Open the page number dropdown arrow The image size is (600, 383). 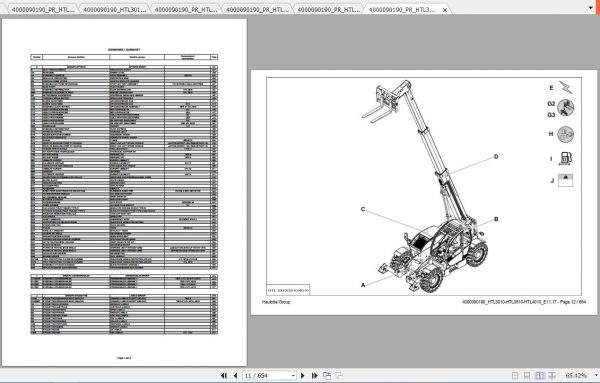click(x=293, y=376)
